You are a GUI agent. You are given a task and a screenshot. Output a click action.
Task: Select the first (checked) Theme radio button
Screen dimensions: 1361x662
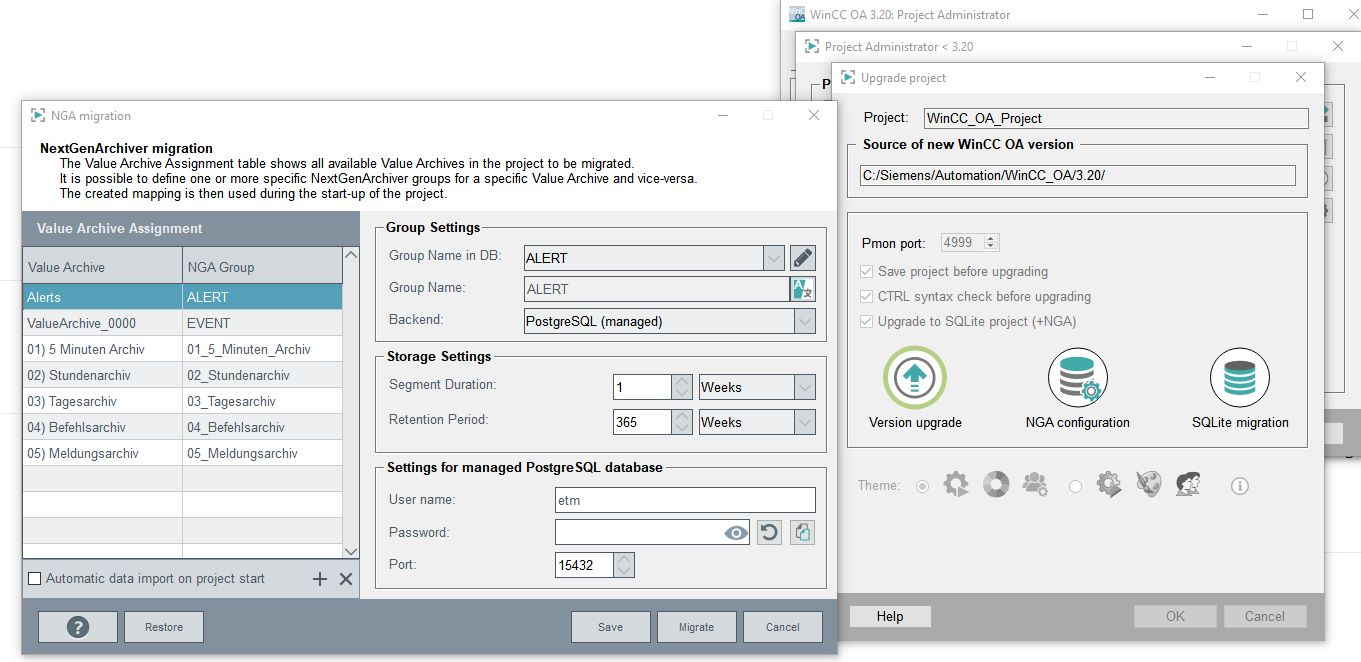[x=922, y=486]
